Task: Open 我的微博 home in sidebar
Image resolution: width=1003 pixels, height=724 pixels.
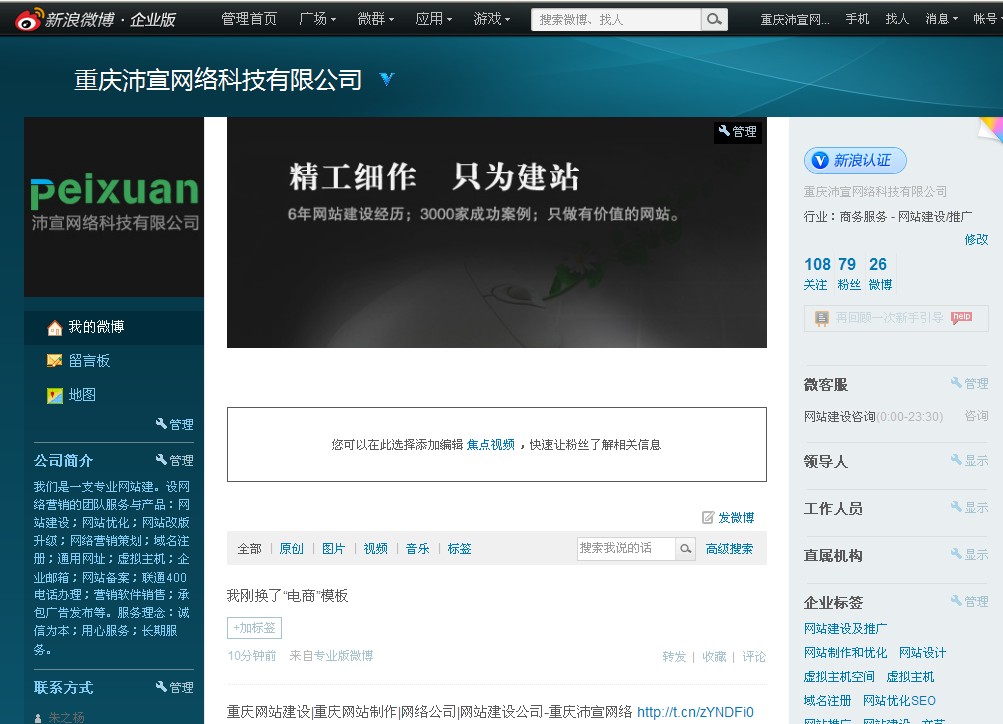Action: point(95,327)
